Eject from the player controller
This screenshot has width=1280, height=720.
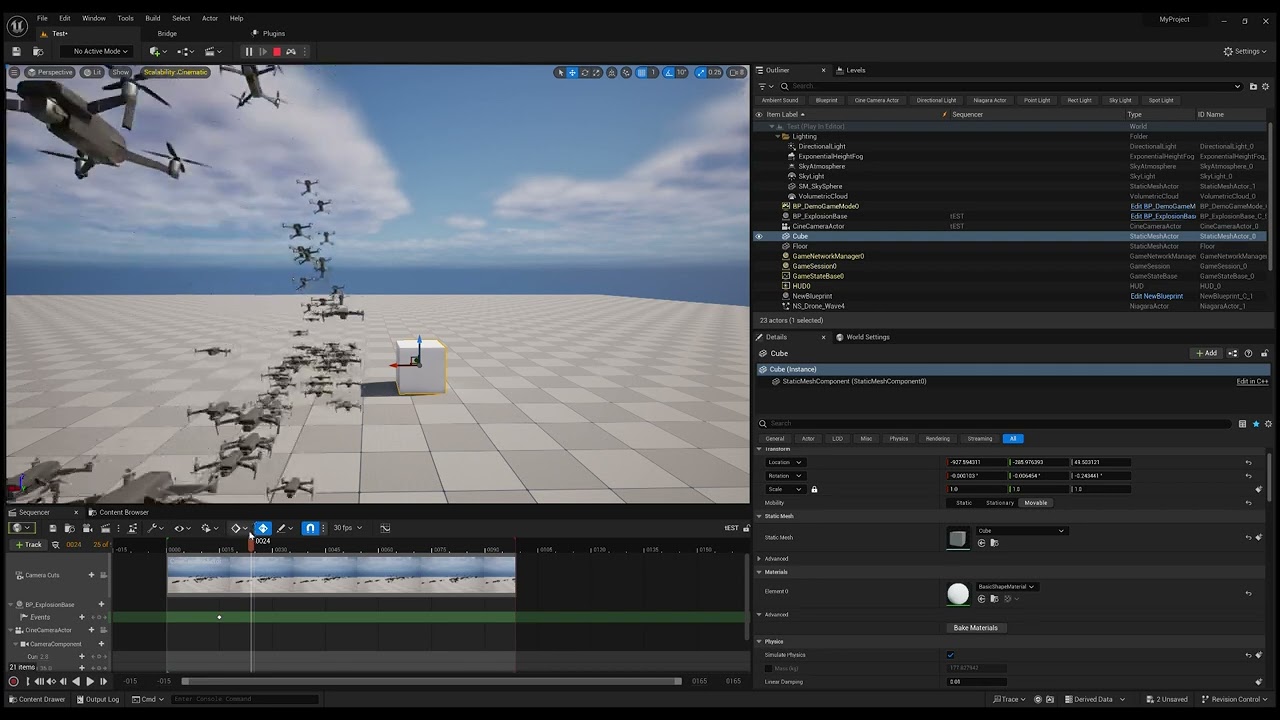pos(291,51)
